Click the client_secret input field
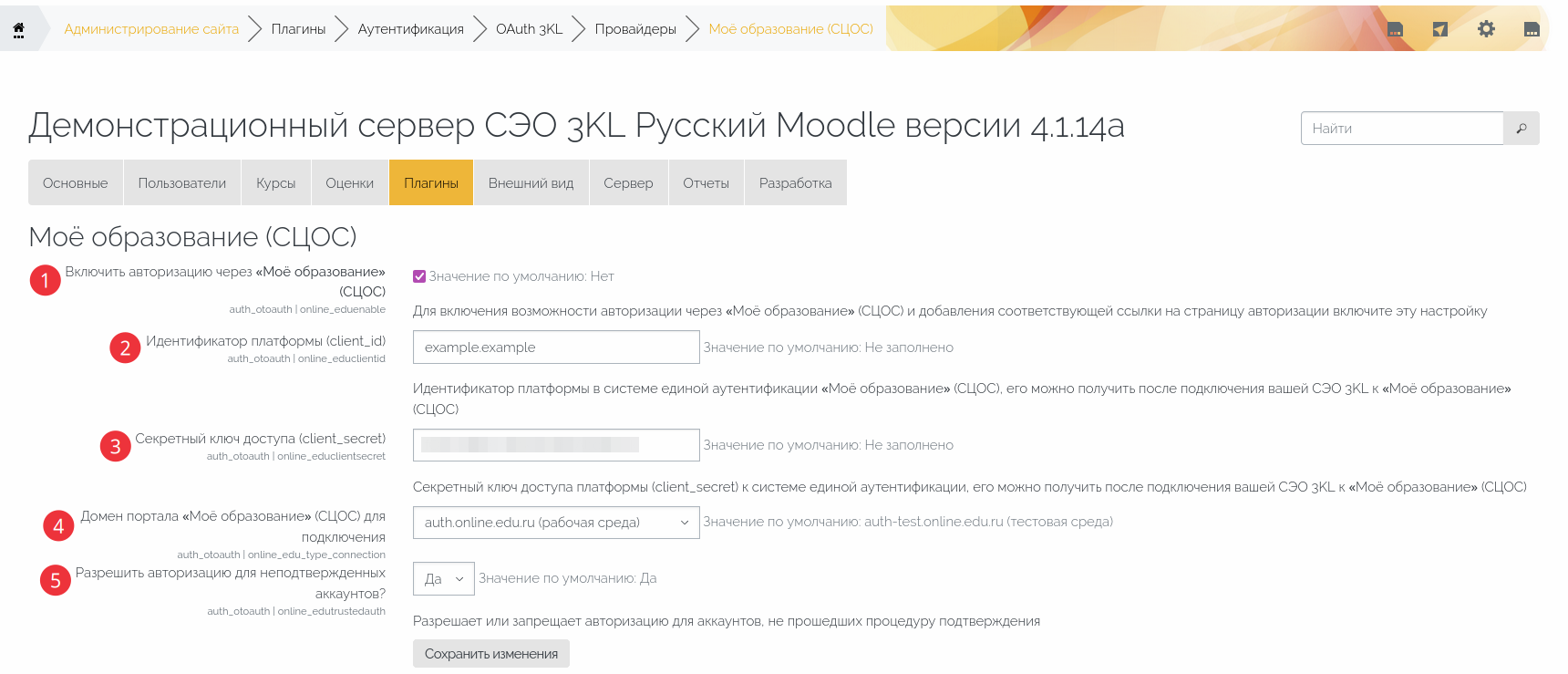Viewport: 1568px width, 674px height. pyautogui.click(x=556, y=445)
